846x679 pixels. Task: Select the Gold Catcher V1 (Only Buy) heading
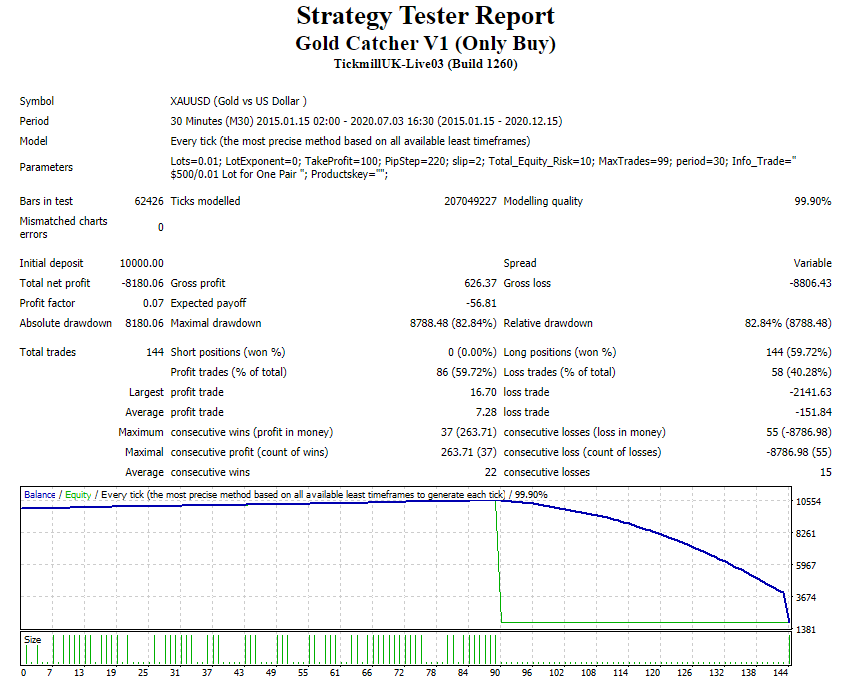coord(425,43)
